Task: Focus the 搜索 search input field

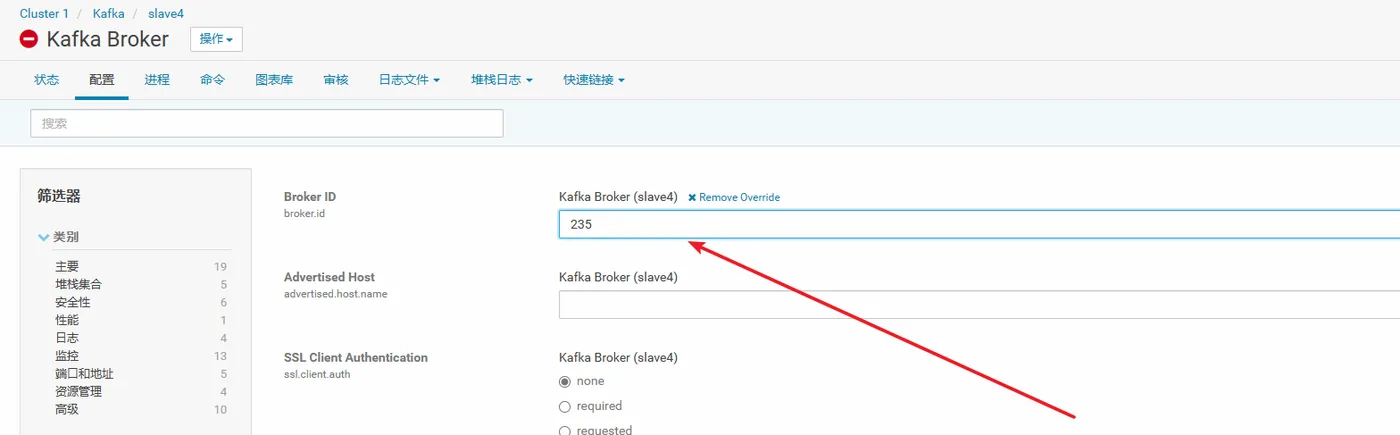Action: point(267,124)
